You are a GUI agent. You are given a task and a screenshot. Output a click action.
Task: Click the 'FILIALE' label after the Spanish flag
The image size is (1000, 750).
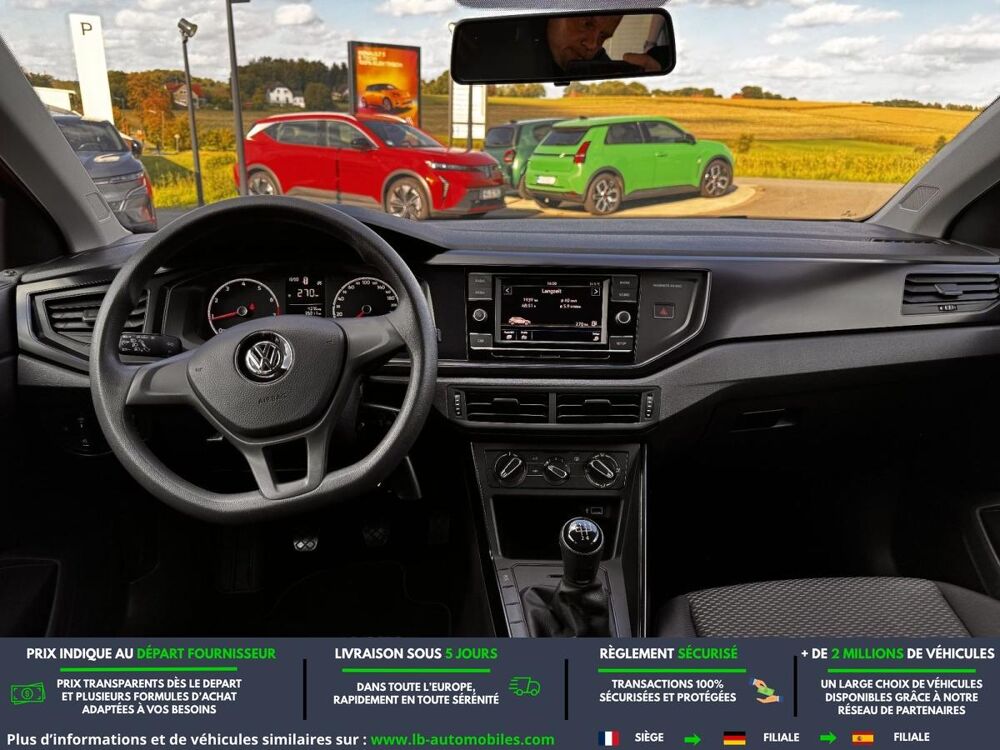(x=911, y=737)
